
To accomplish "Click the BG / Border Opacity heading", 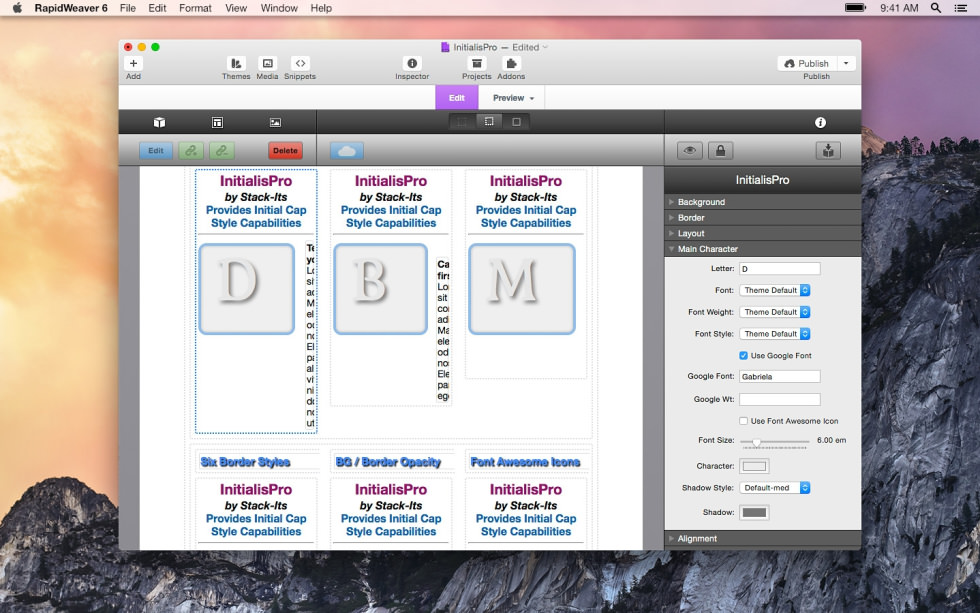I will coord(388,462).
